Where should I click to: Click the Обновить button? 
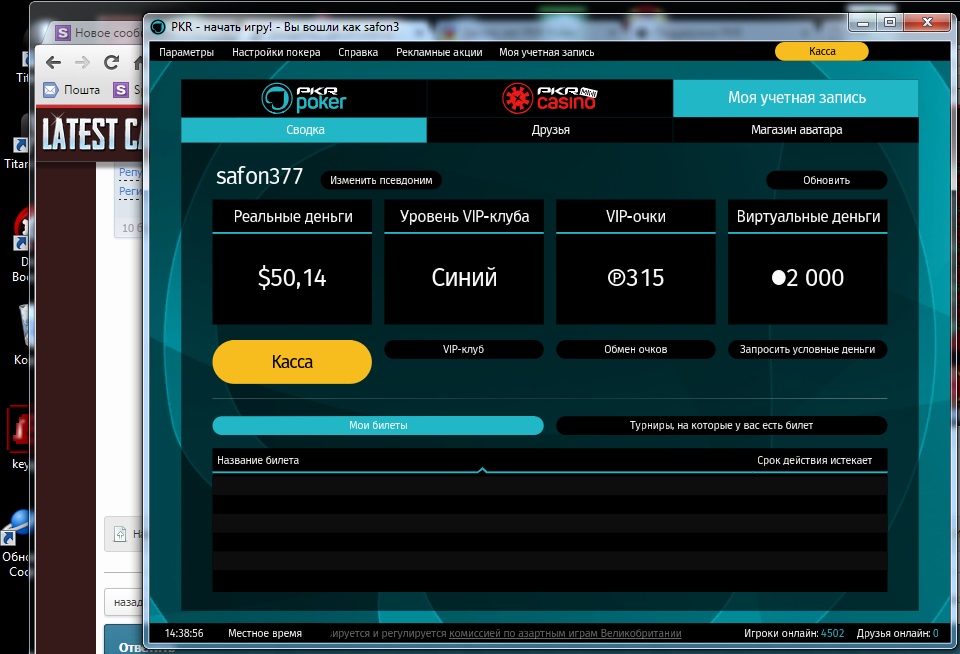826,180
